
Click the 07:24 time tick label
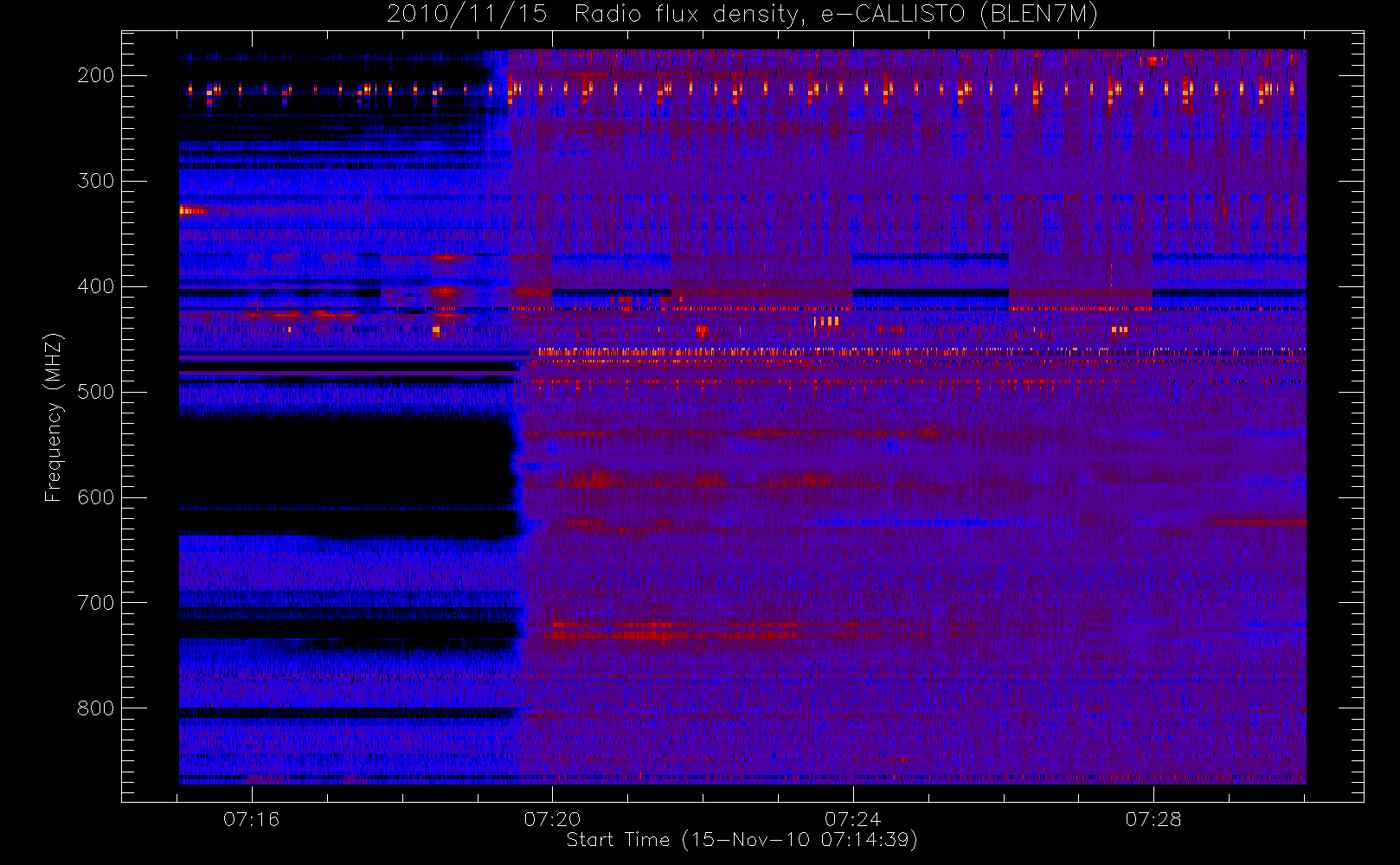pyautogui.click(x=853, y=819)
